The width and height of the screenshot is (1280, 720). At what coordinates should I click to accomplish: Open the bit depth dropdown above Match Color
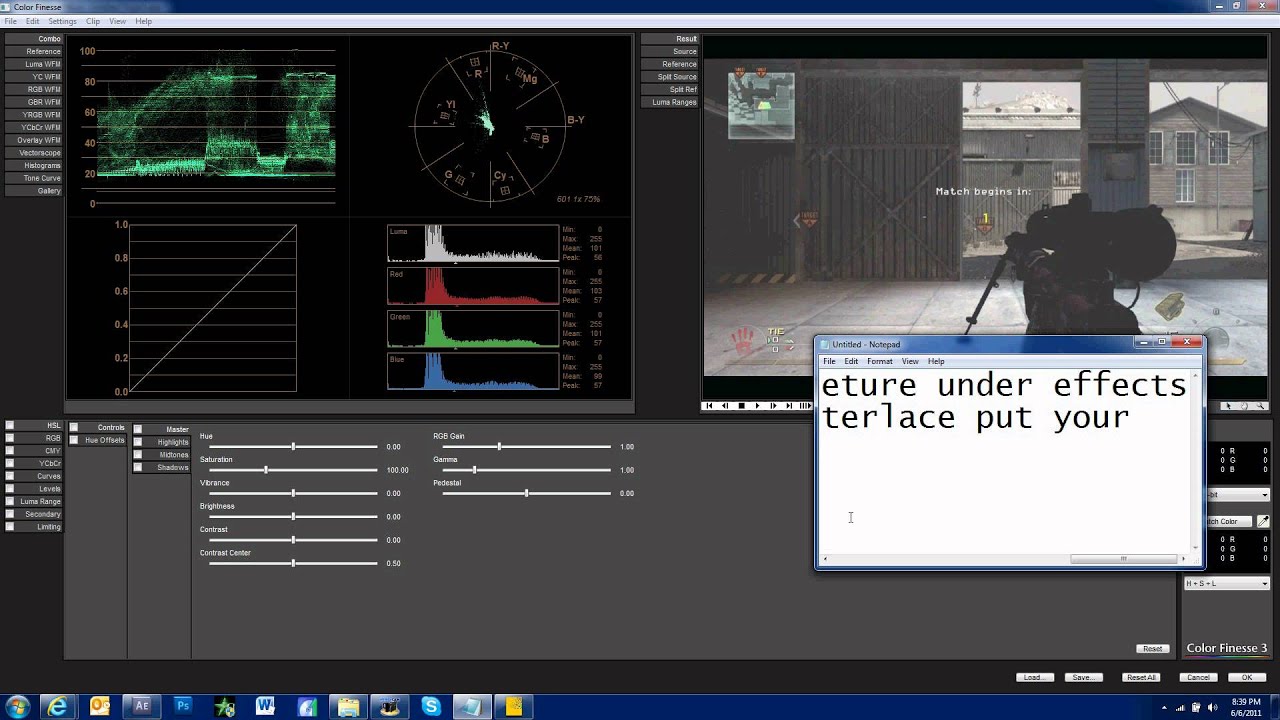coord(1238,495)
